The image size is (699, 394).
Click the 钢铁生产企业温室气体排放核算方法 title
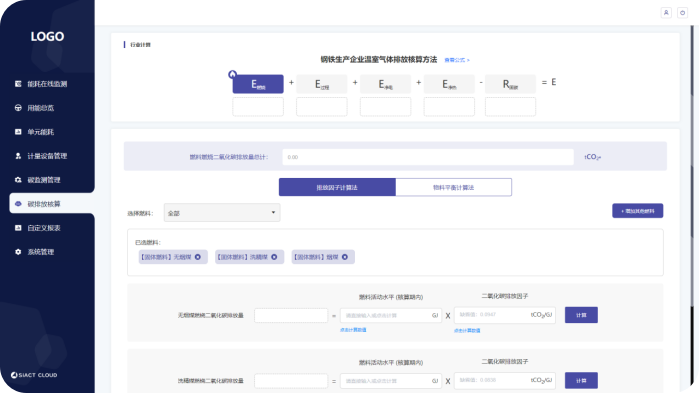[x=378, y=60]
